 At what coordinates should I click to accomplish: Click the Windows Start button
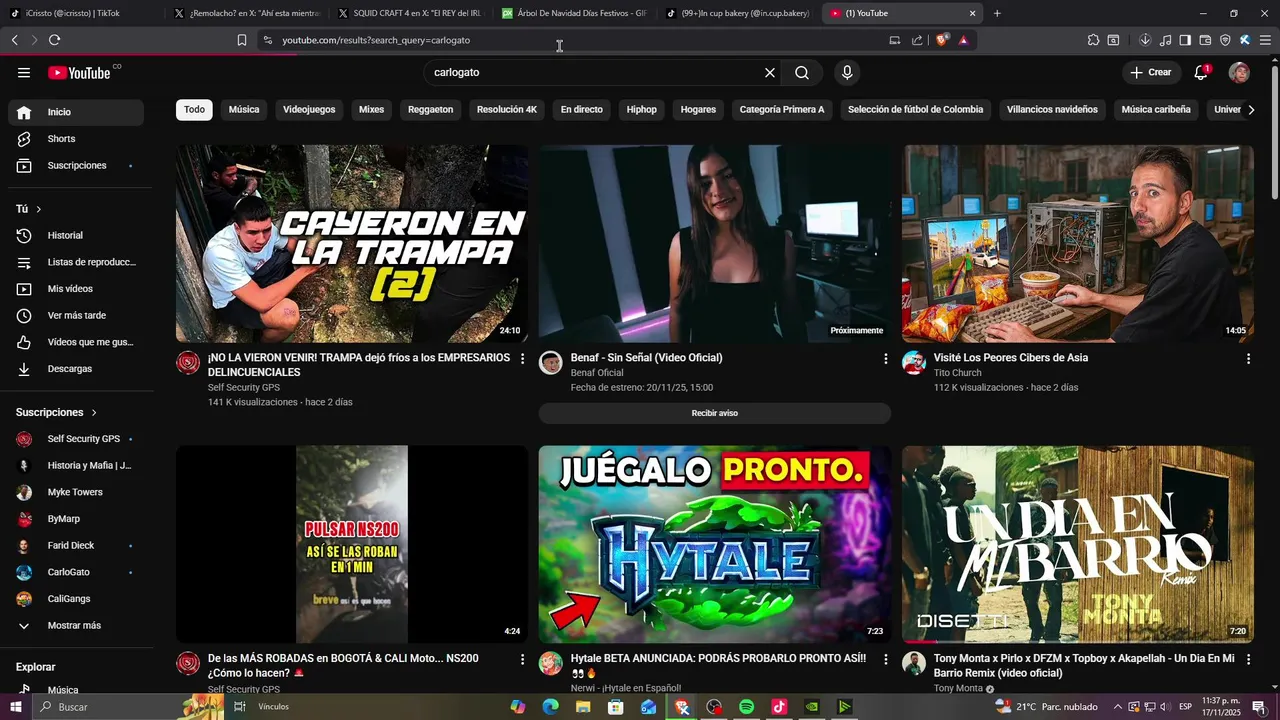pos(16,707)
